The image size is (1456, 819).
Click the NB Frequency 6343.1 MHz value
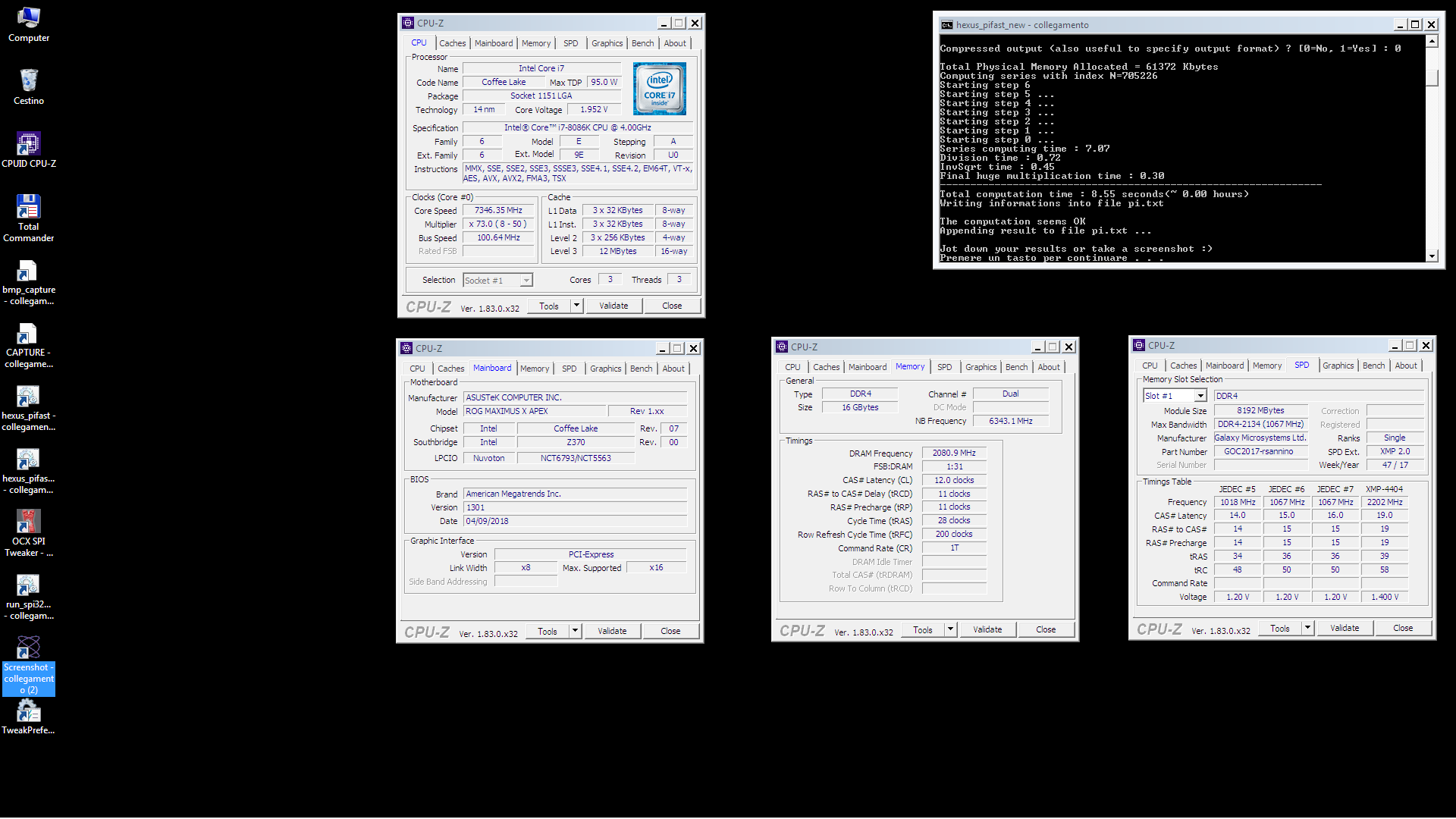[x=1010, y=421]
